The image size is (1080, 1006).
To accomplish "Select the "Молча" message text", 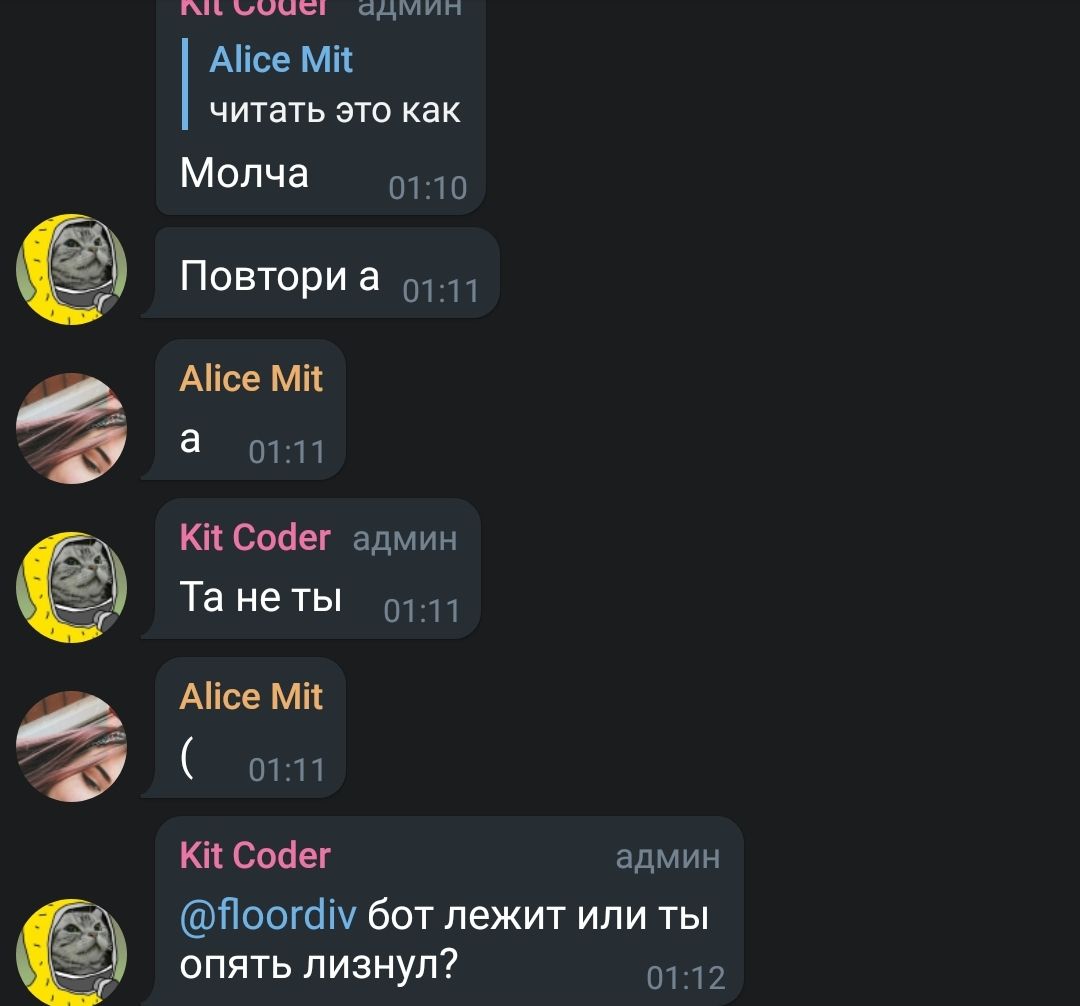I will 244,172.
